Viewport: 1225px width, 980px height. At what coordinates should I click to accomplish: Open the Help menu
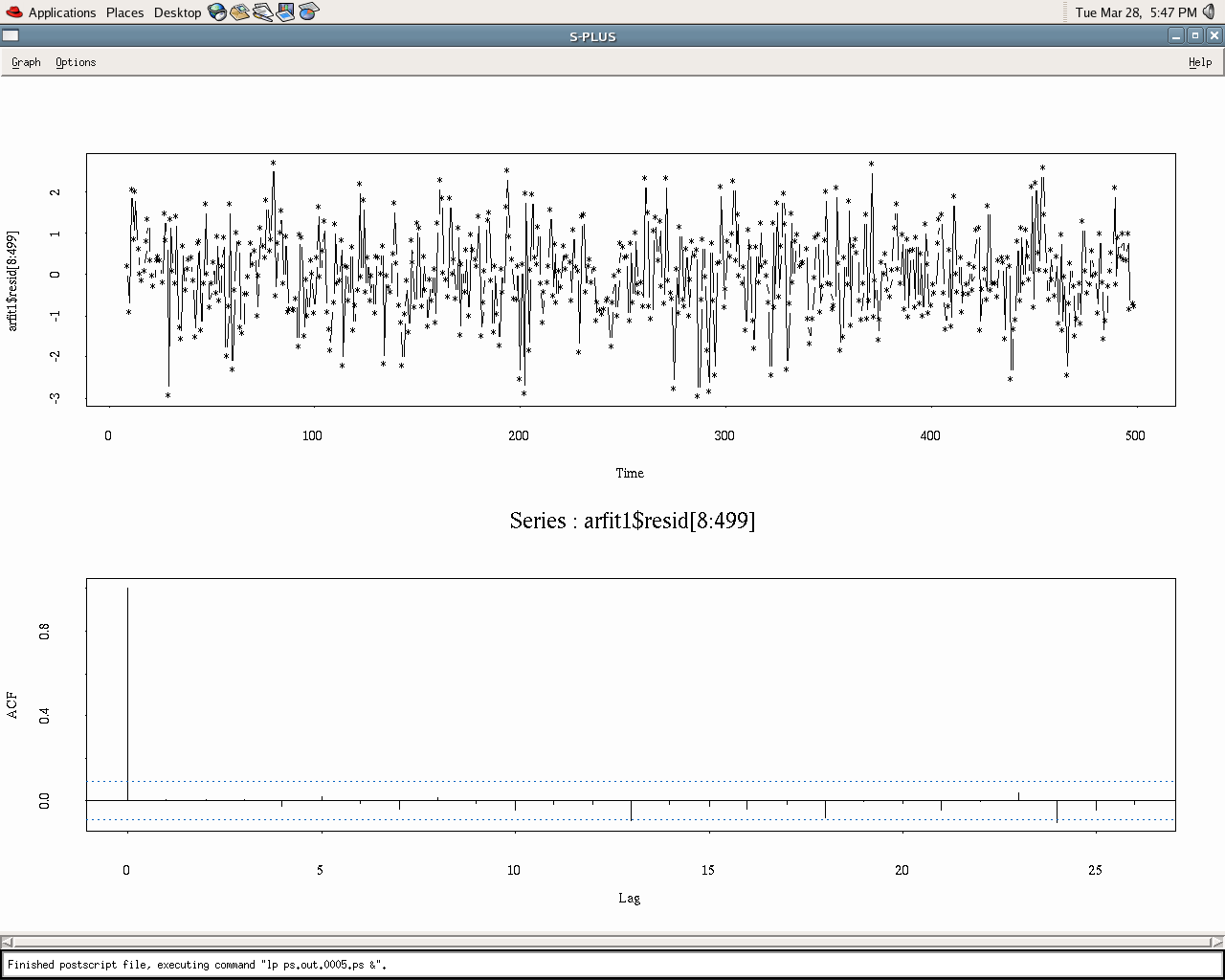1200,62
